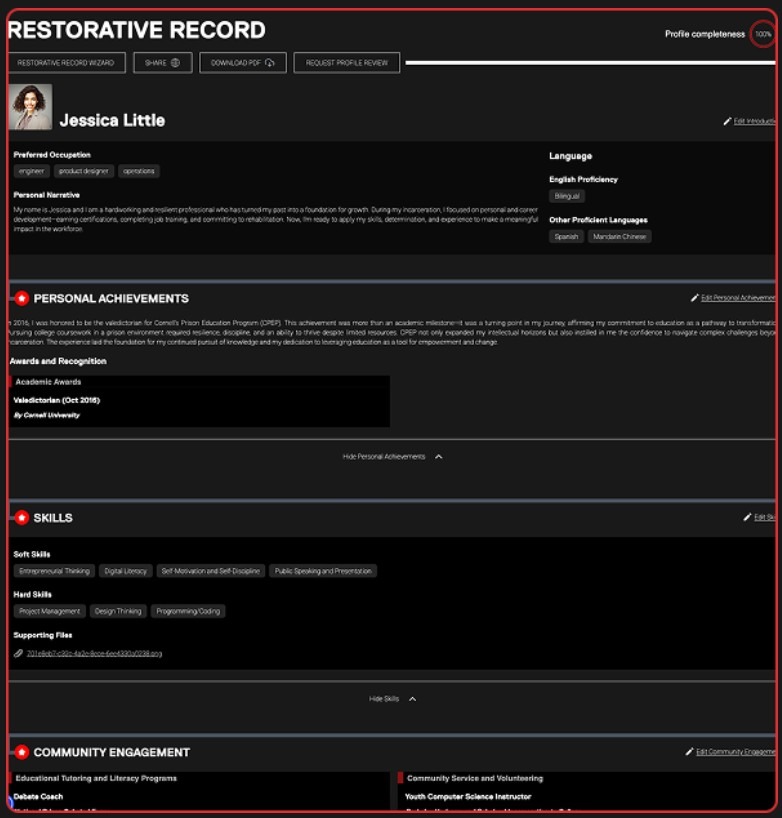This screenshot has width=782, height=818.
Task: Click the Community Engagement star icon
Action: pyautogui.click(x=21, y=752)
